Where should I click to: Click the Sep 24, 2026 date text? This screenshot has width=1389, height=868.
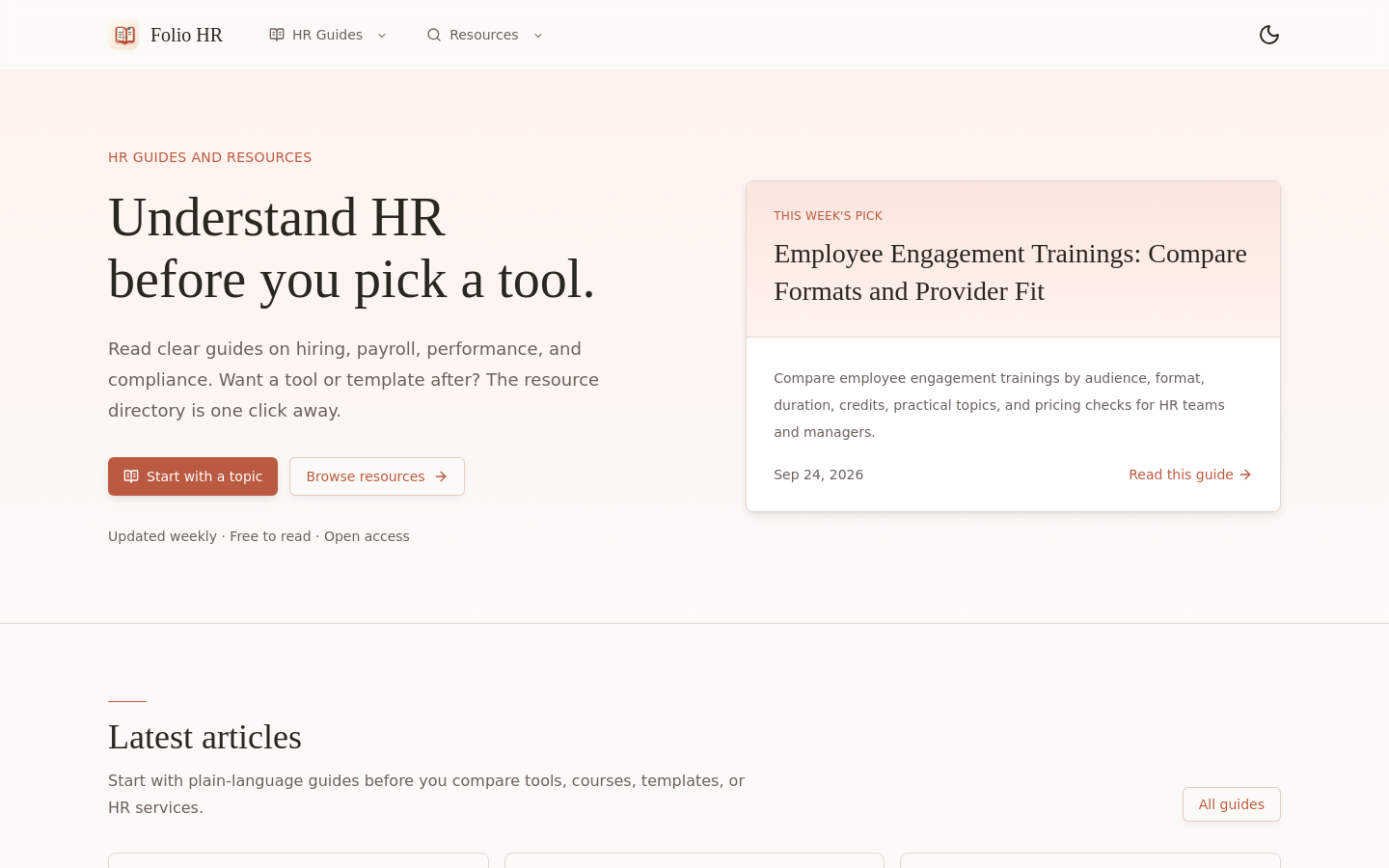tap(818, 475)
